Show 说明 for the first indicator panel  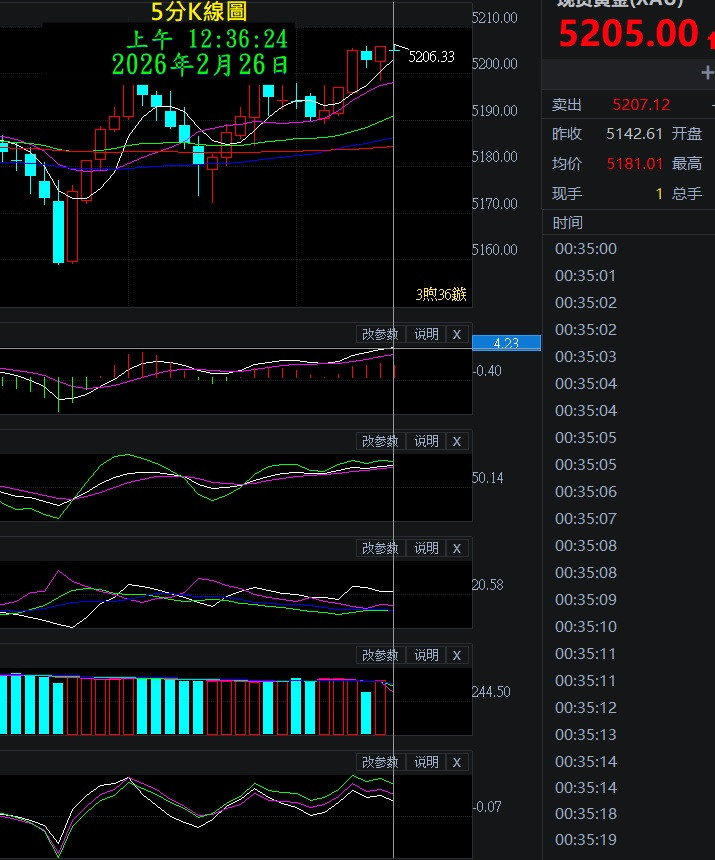coord(426,334)
